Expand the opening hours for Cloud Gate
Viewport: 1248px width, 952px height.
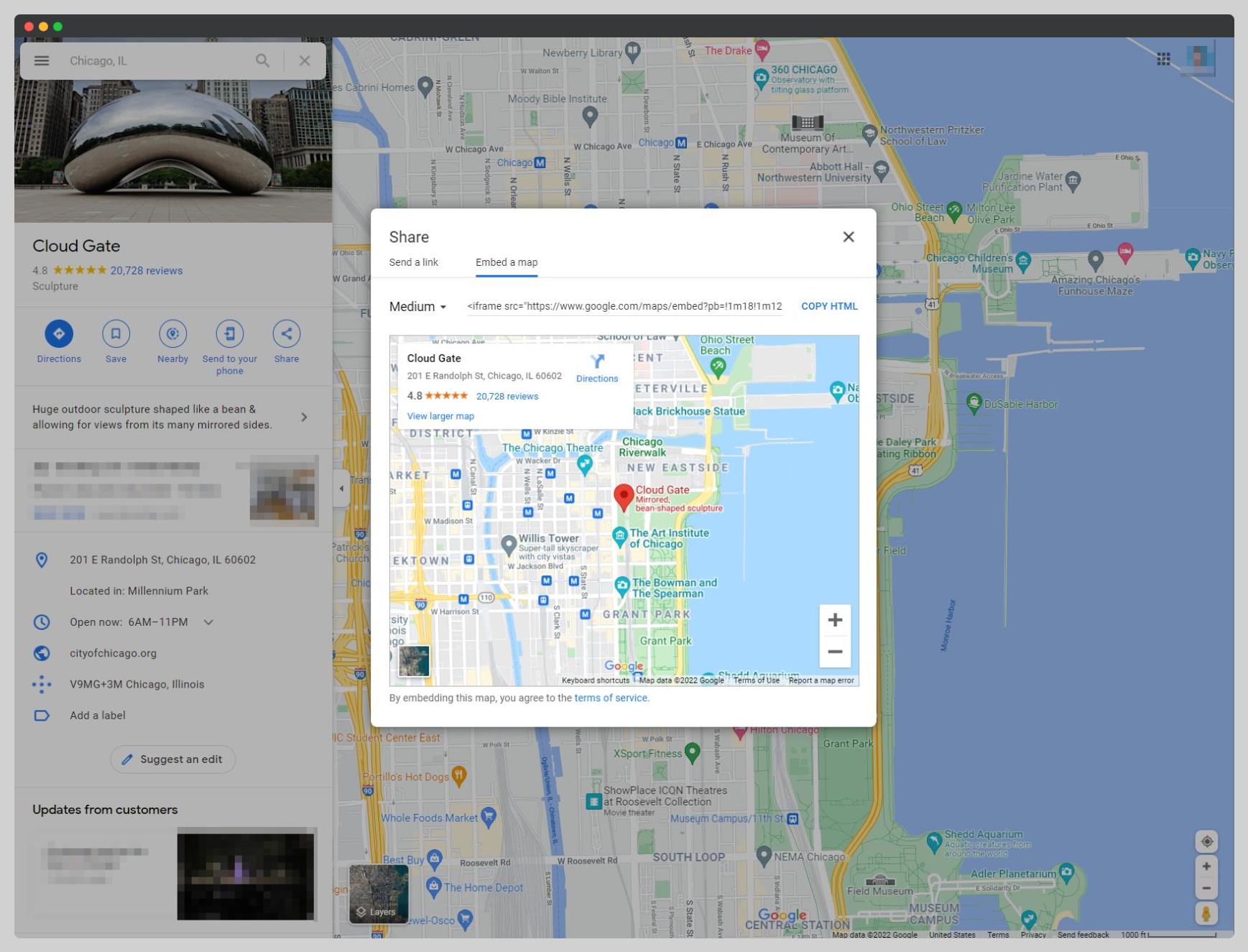(x=208, y=622)
